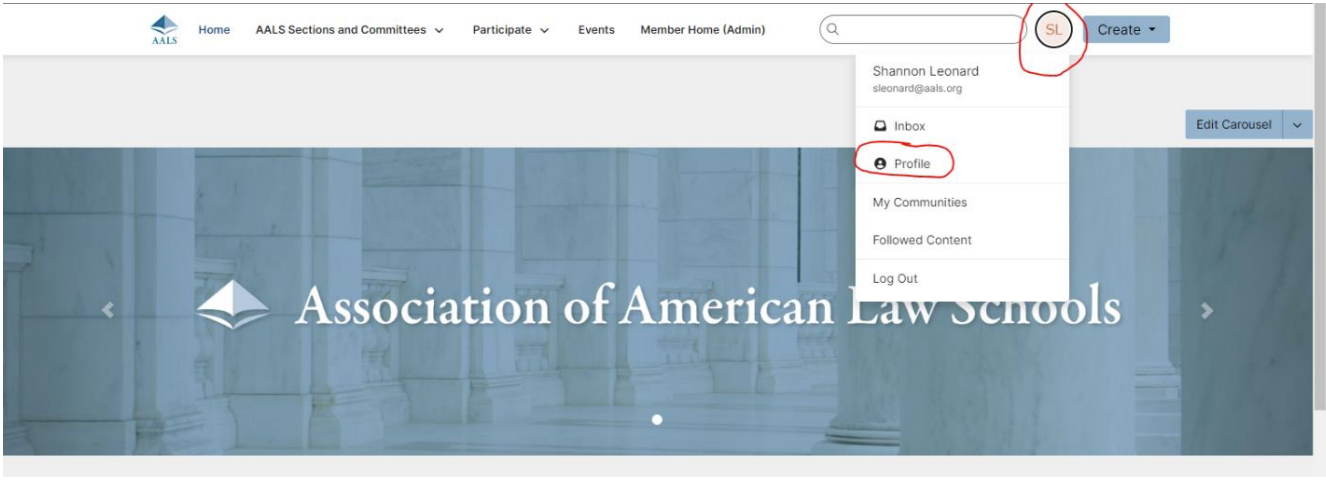Click the Association of American Law Schools banner
Image resolution: width=1326 pixels, height=482 pixels.
[x=657, y=302]
